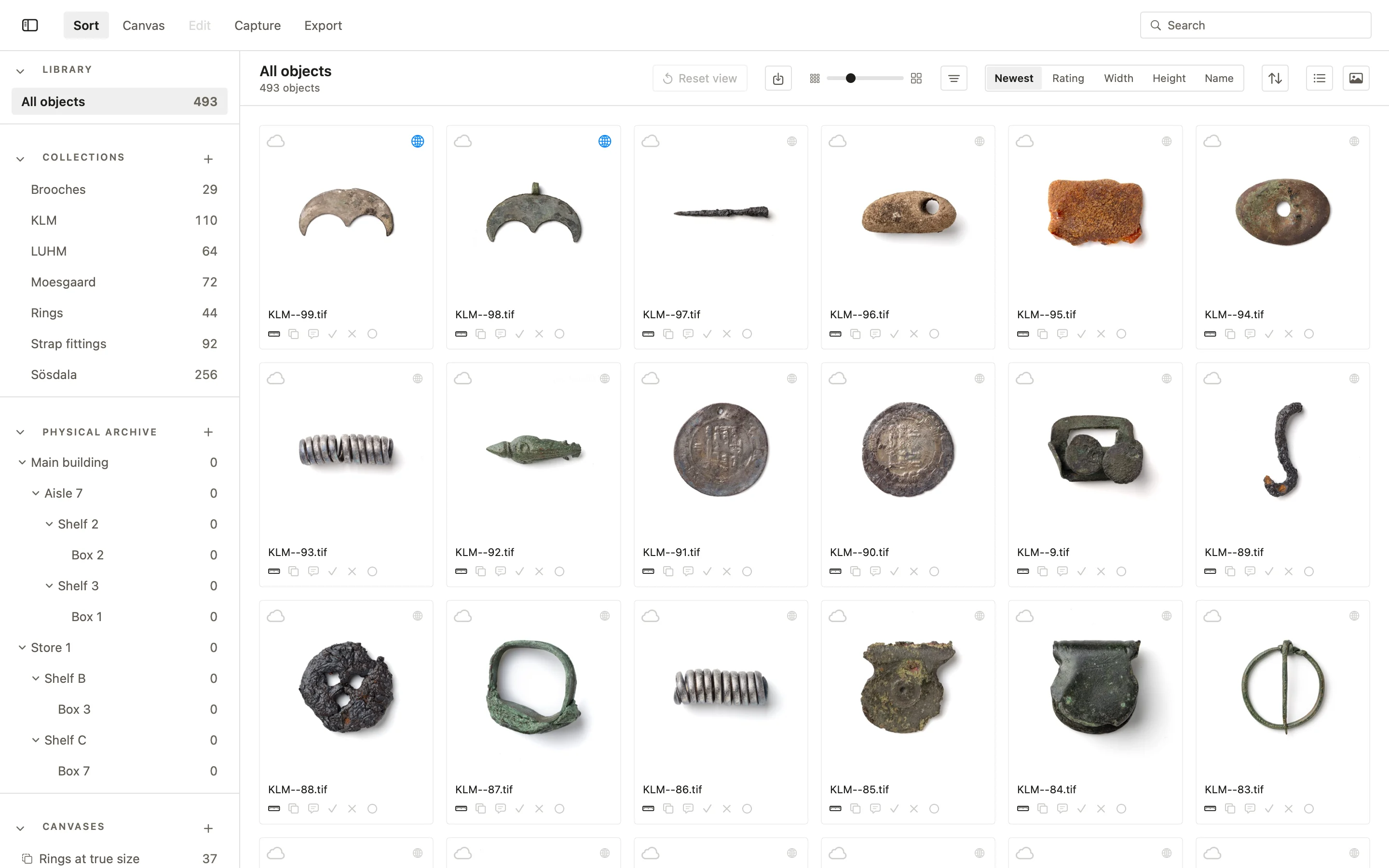Collapse the Library section
Viewport: 1389px width, 868px height.
(20, 71)
